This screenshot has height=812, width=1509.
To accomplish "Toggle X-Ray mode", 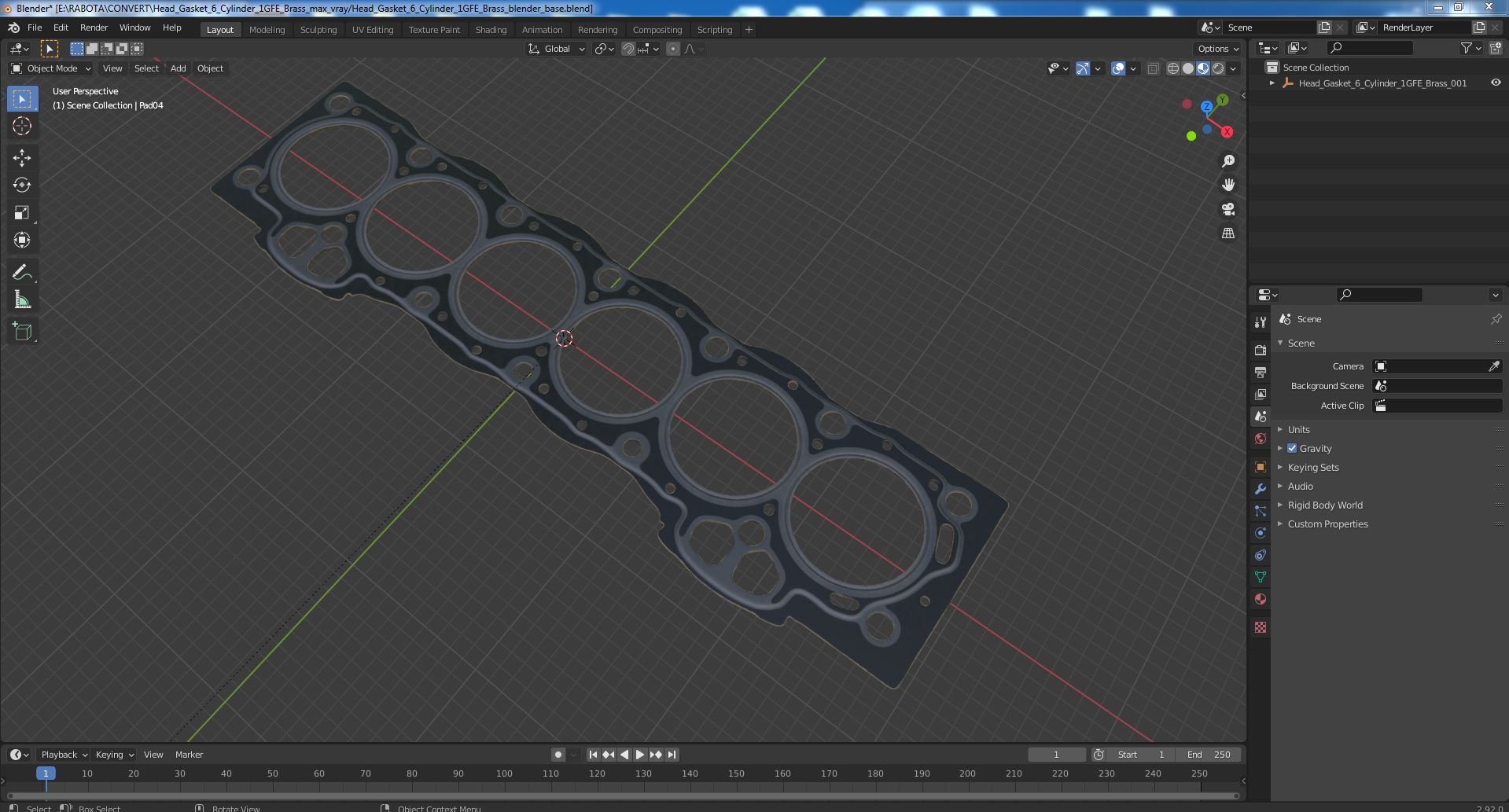I will tap(1154, 68).
